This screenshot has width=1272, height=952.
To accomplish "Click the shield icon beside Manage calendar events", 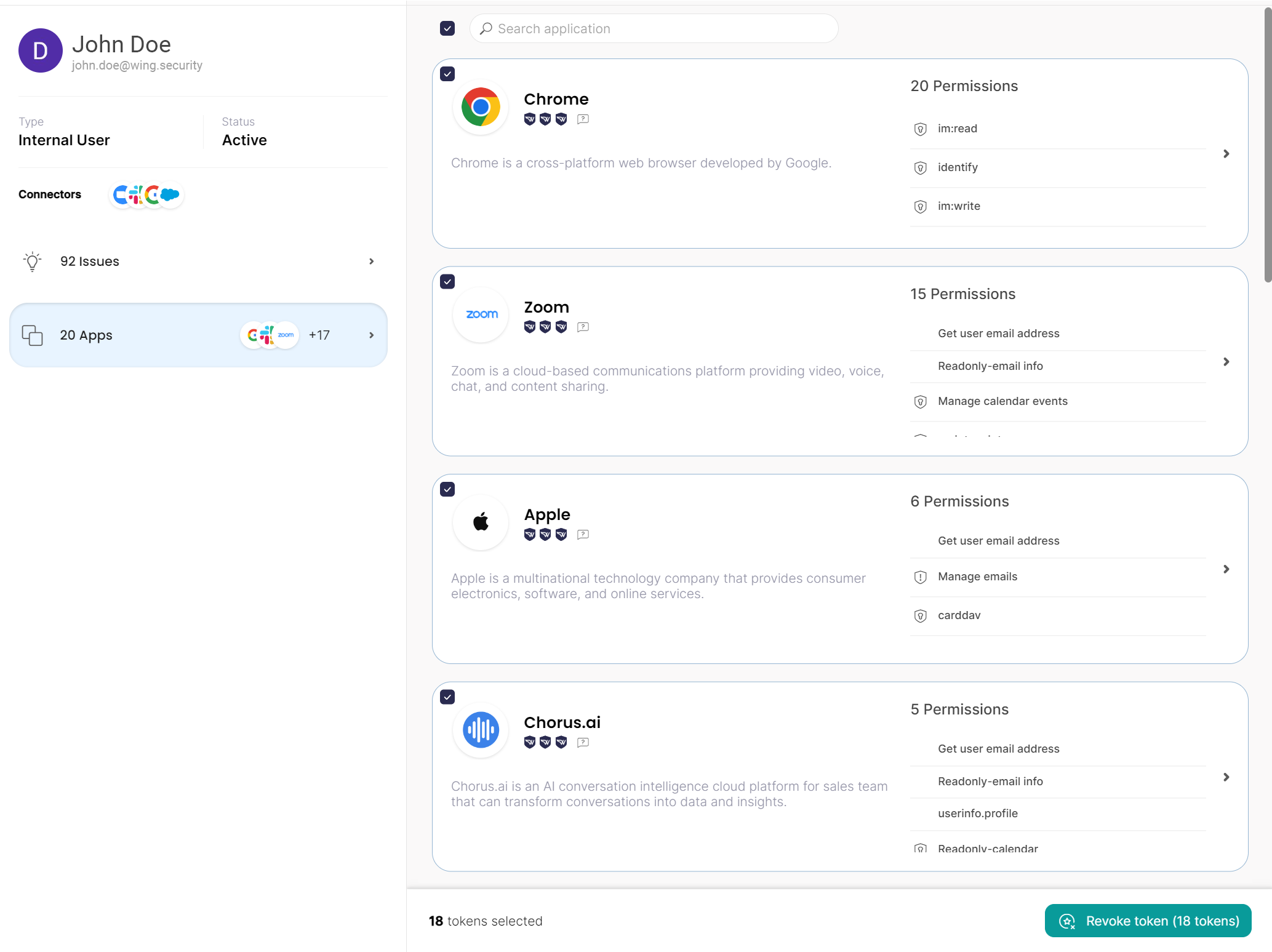I will 920,402.
